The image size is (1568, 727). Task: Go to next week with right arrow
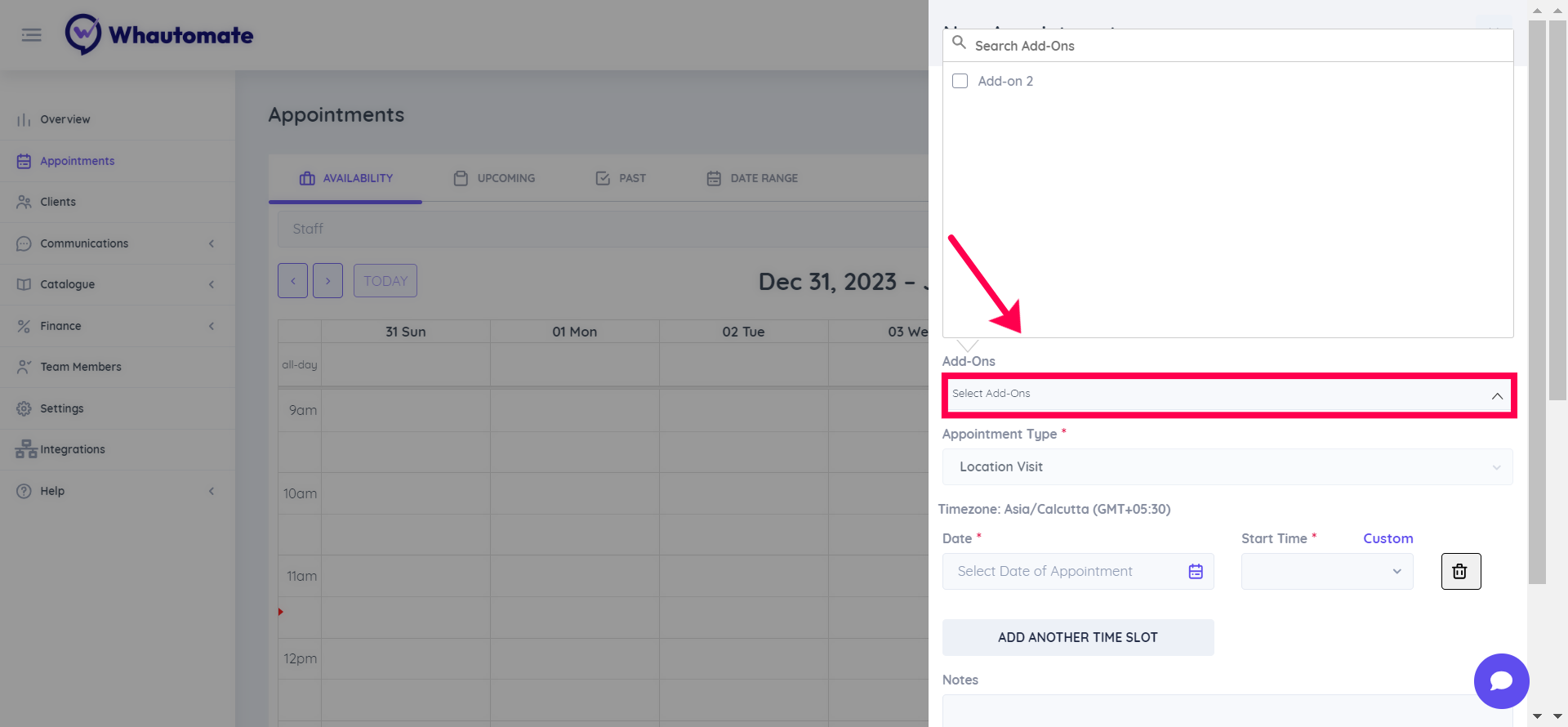coord(327,281)
